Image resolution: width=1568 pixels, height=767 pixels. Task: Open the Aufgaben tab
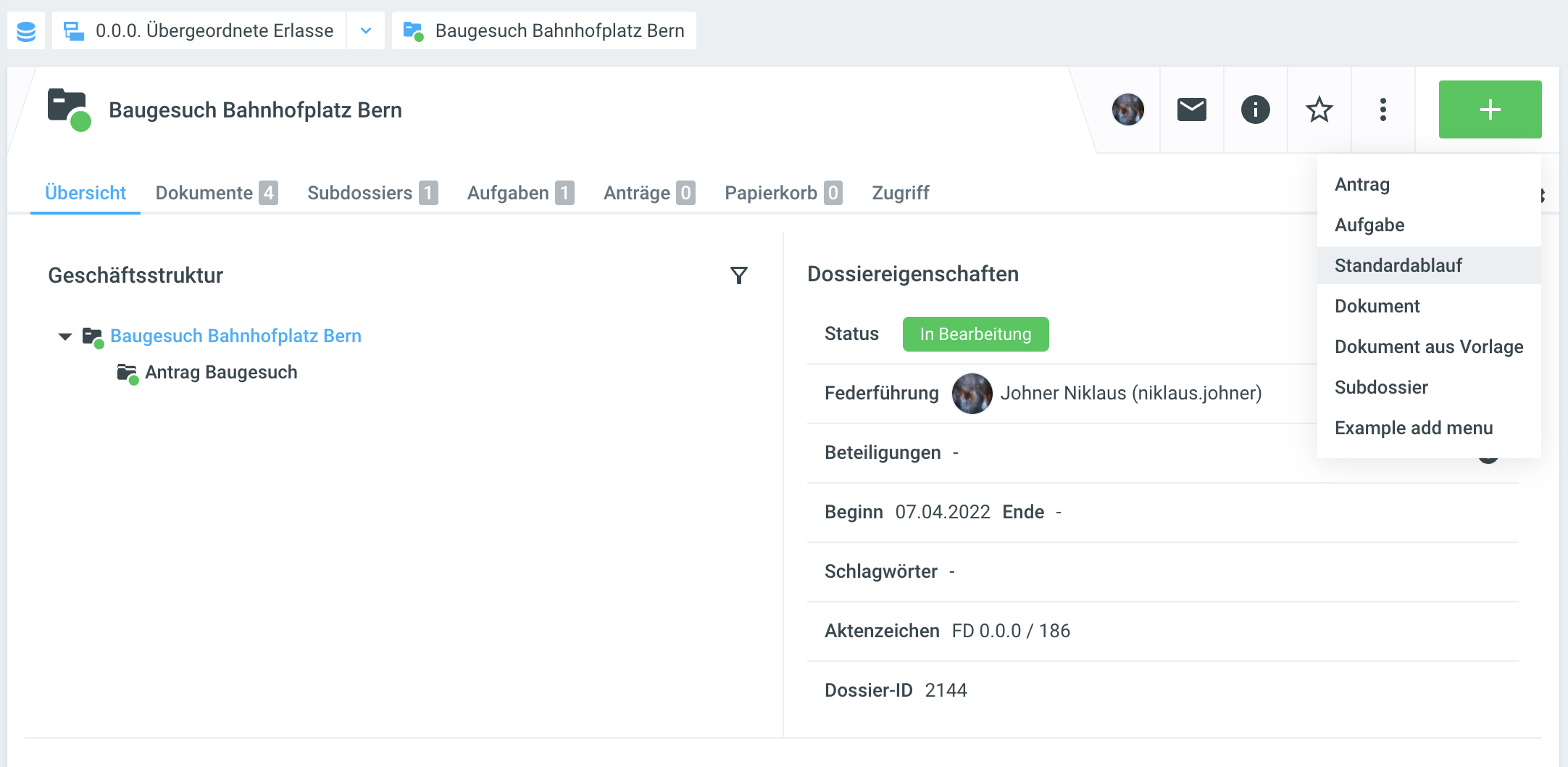pos(520,193)
